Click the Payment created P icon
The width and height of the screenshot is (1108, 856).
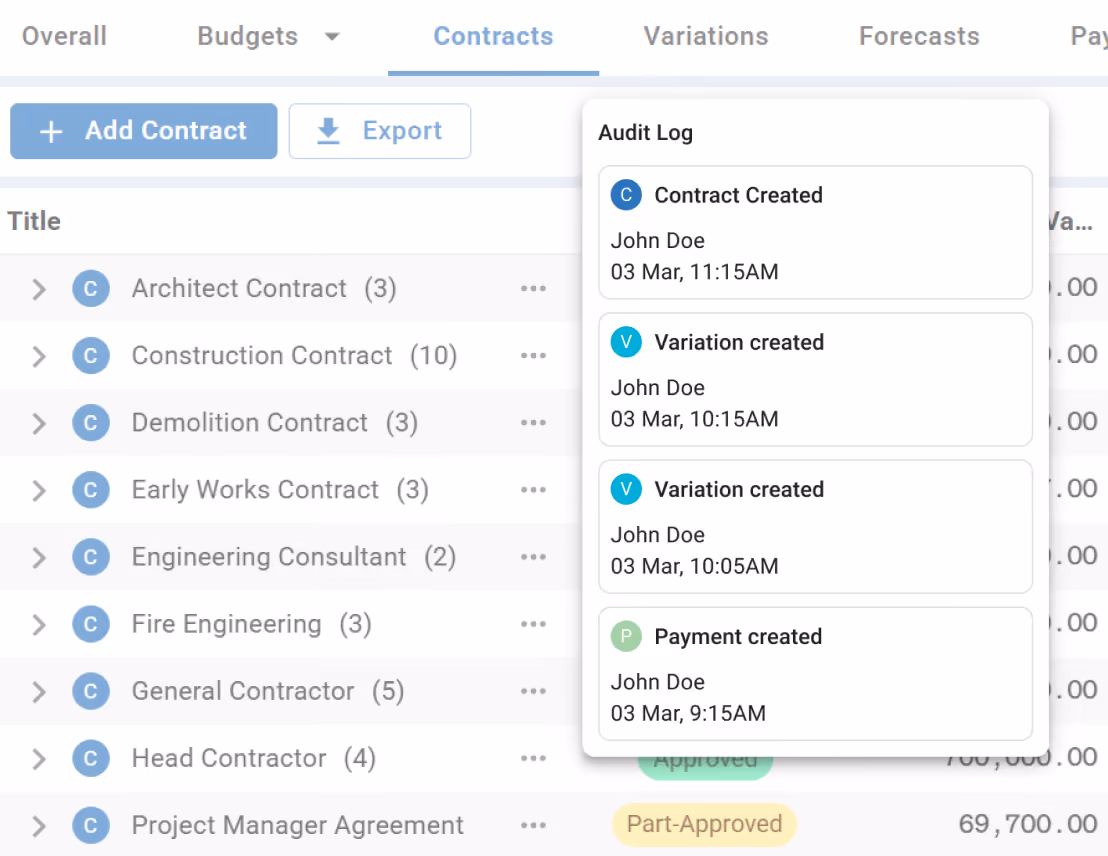pos(626,636)
